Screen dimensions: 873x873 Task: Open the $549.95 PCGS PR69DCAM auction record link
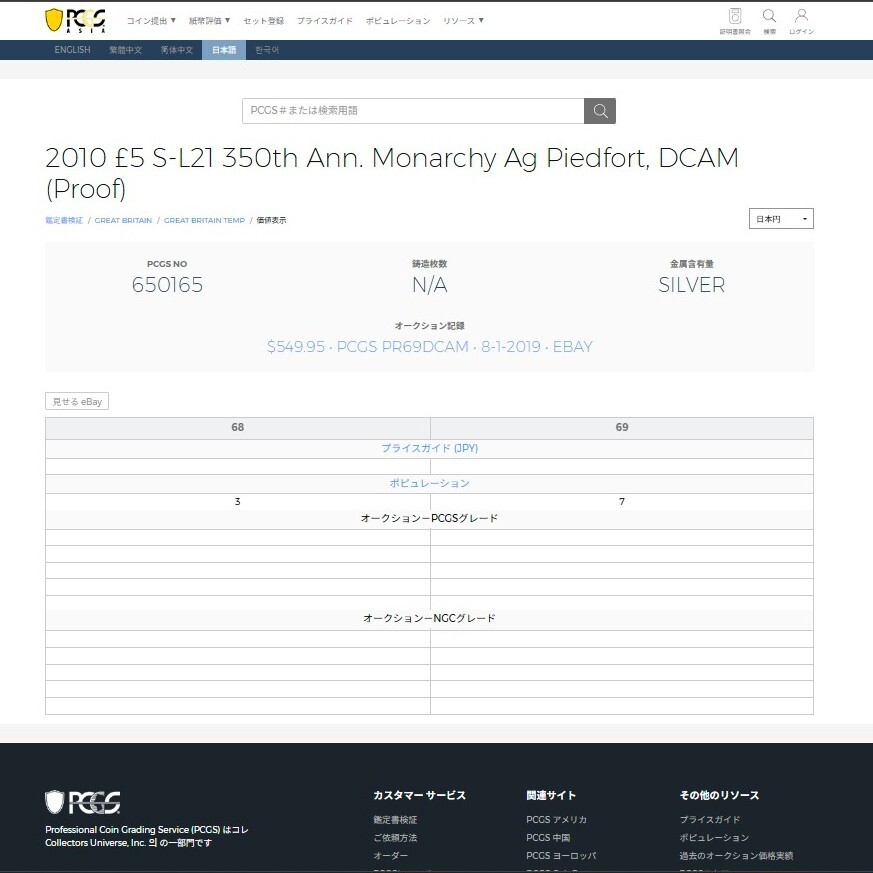(429, 347)
